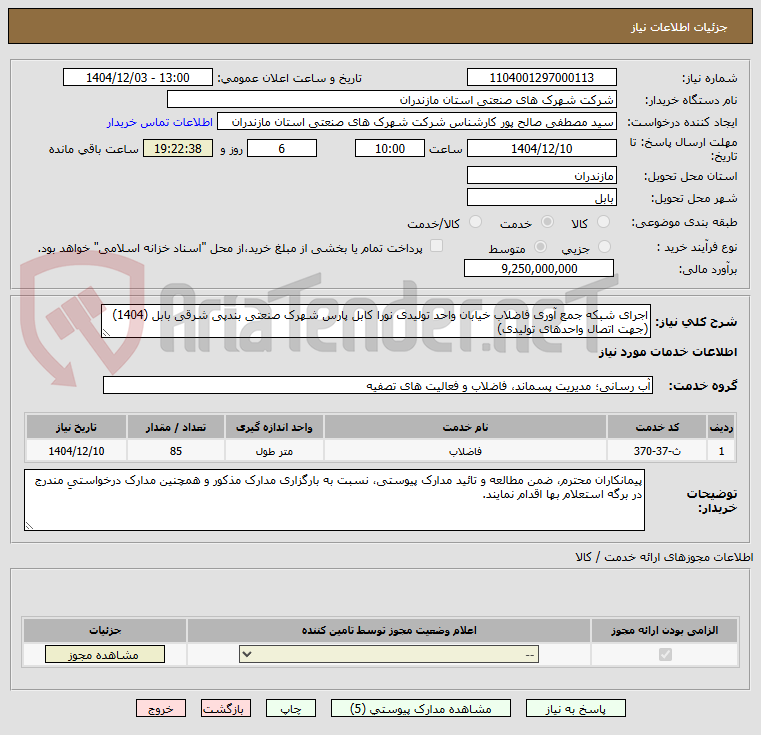Click the چاپ print button
This screenshot has width=761, height=735.
[291, 708]
